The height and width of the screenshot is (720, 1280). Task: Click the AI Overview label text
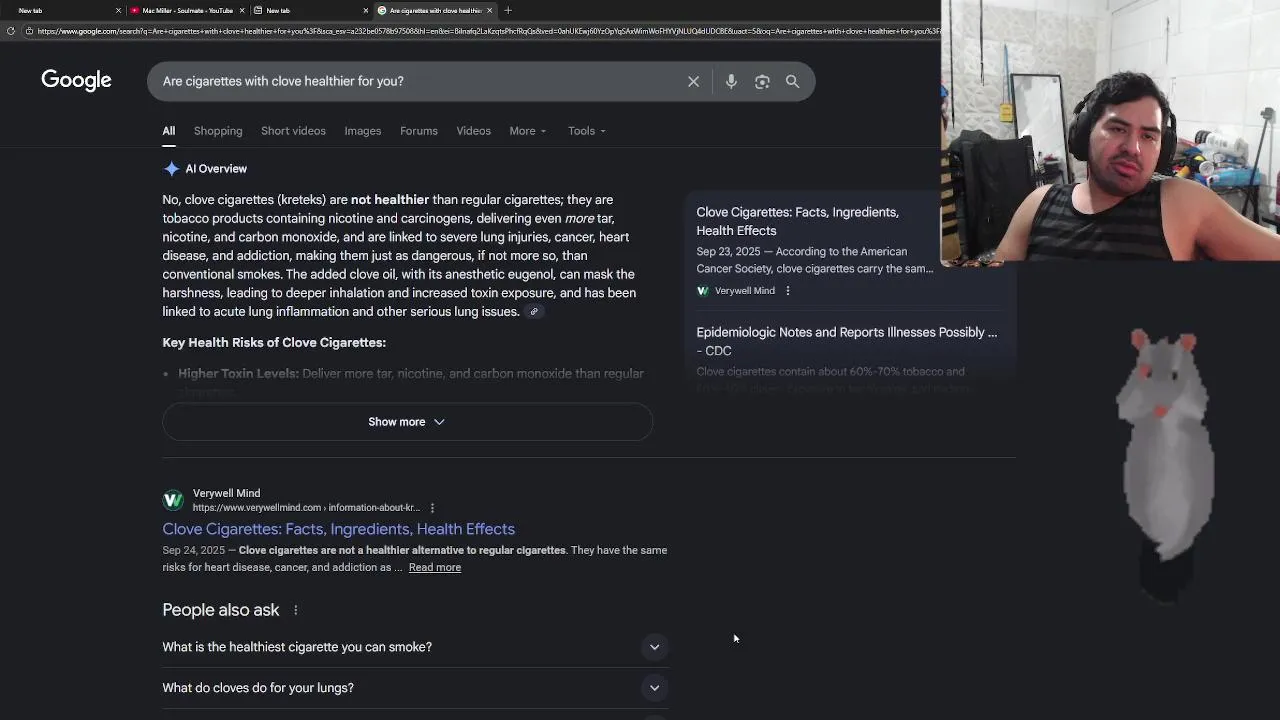(x=216, y=169)
